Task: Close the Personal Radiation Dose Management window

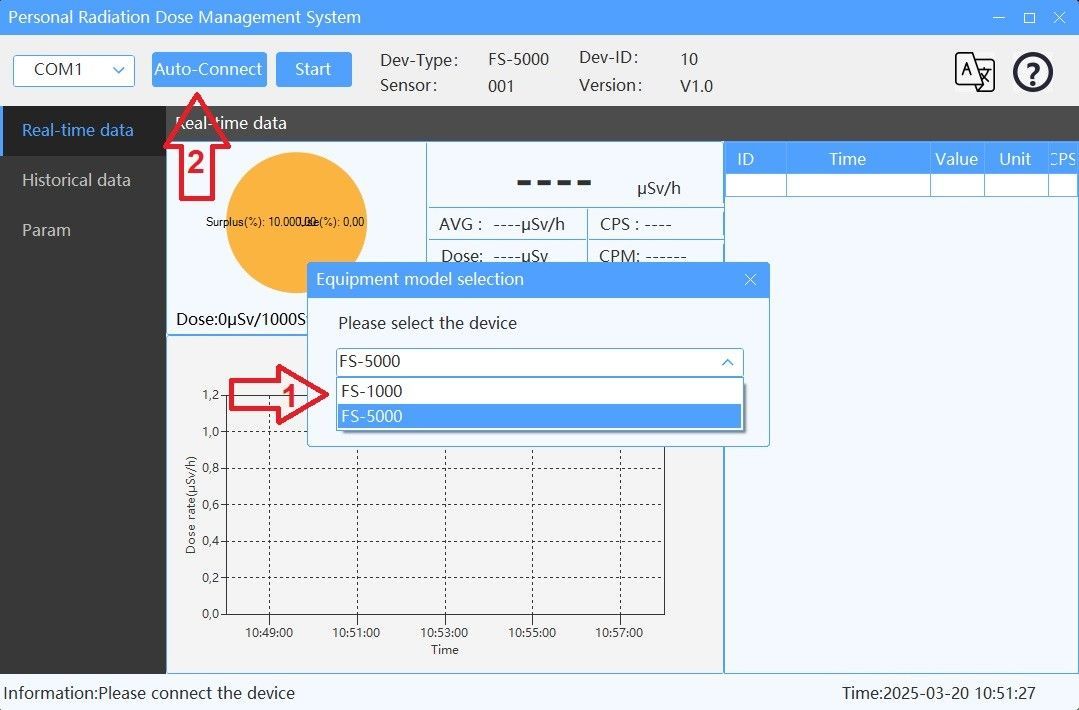Action: pos(1059,18)
